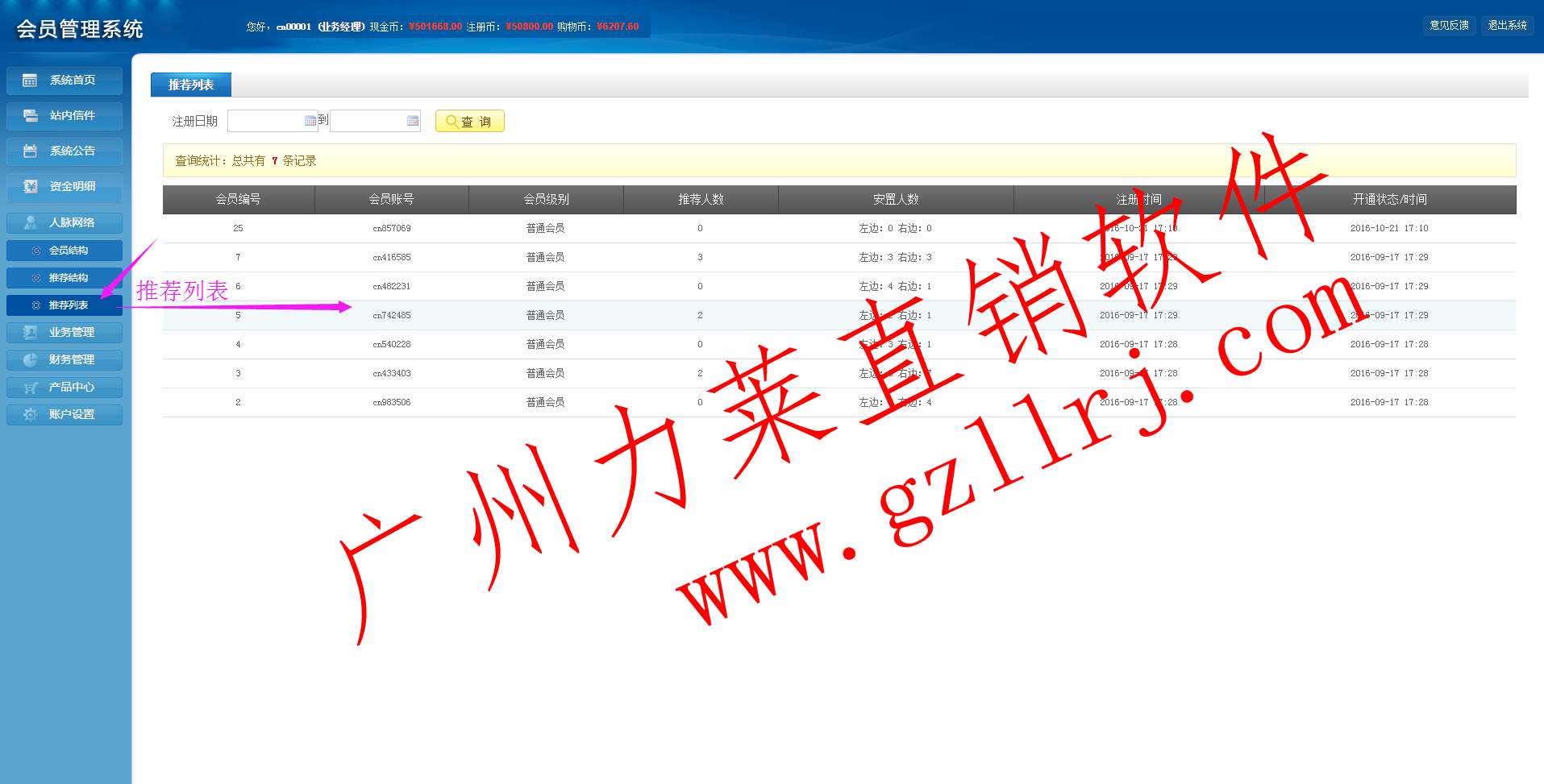Select account cell cn433403

point(392,374)
